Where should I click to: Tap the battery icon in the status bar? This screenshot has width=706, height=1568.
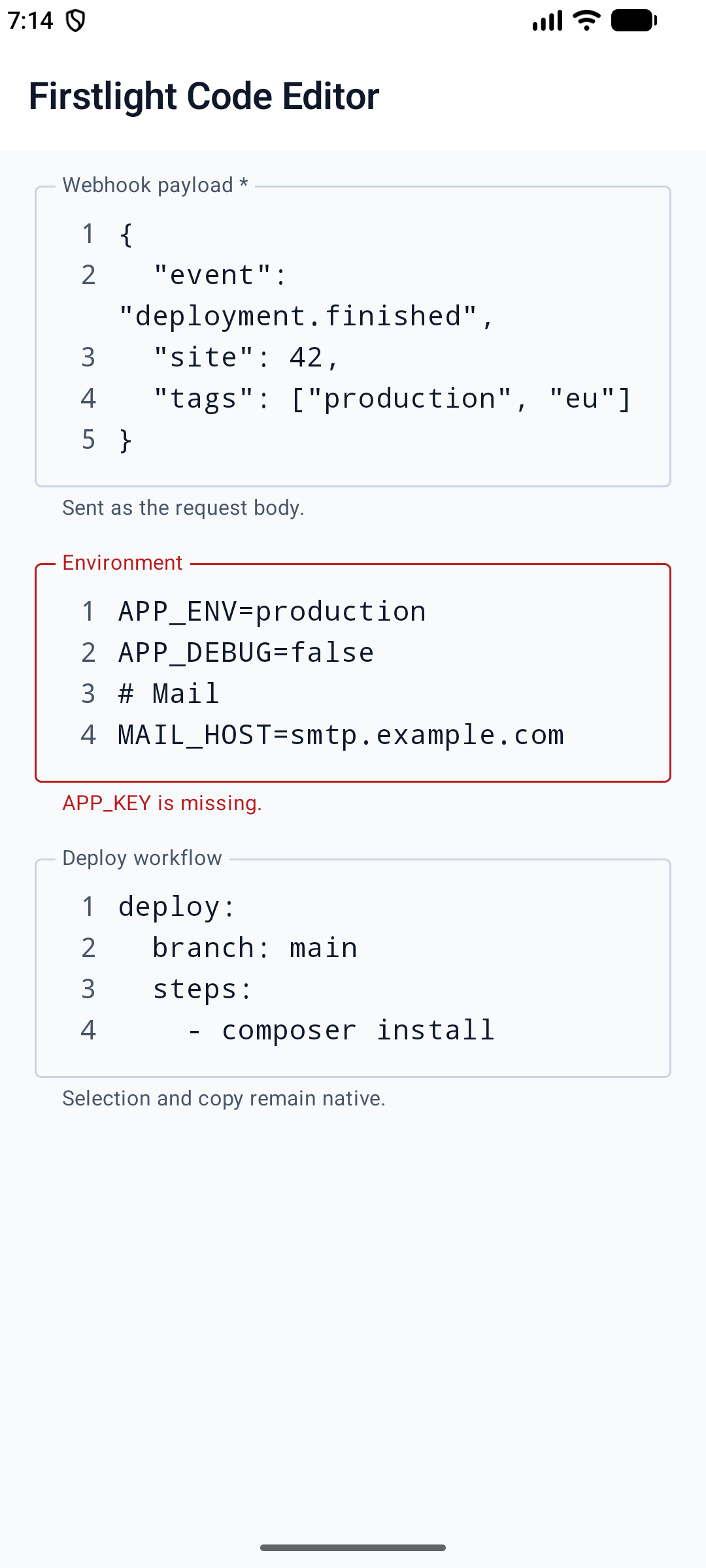coord(634,20)
